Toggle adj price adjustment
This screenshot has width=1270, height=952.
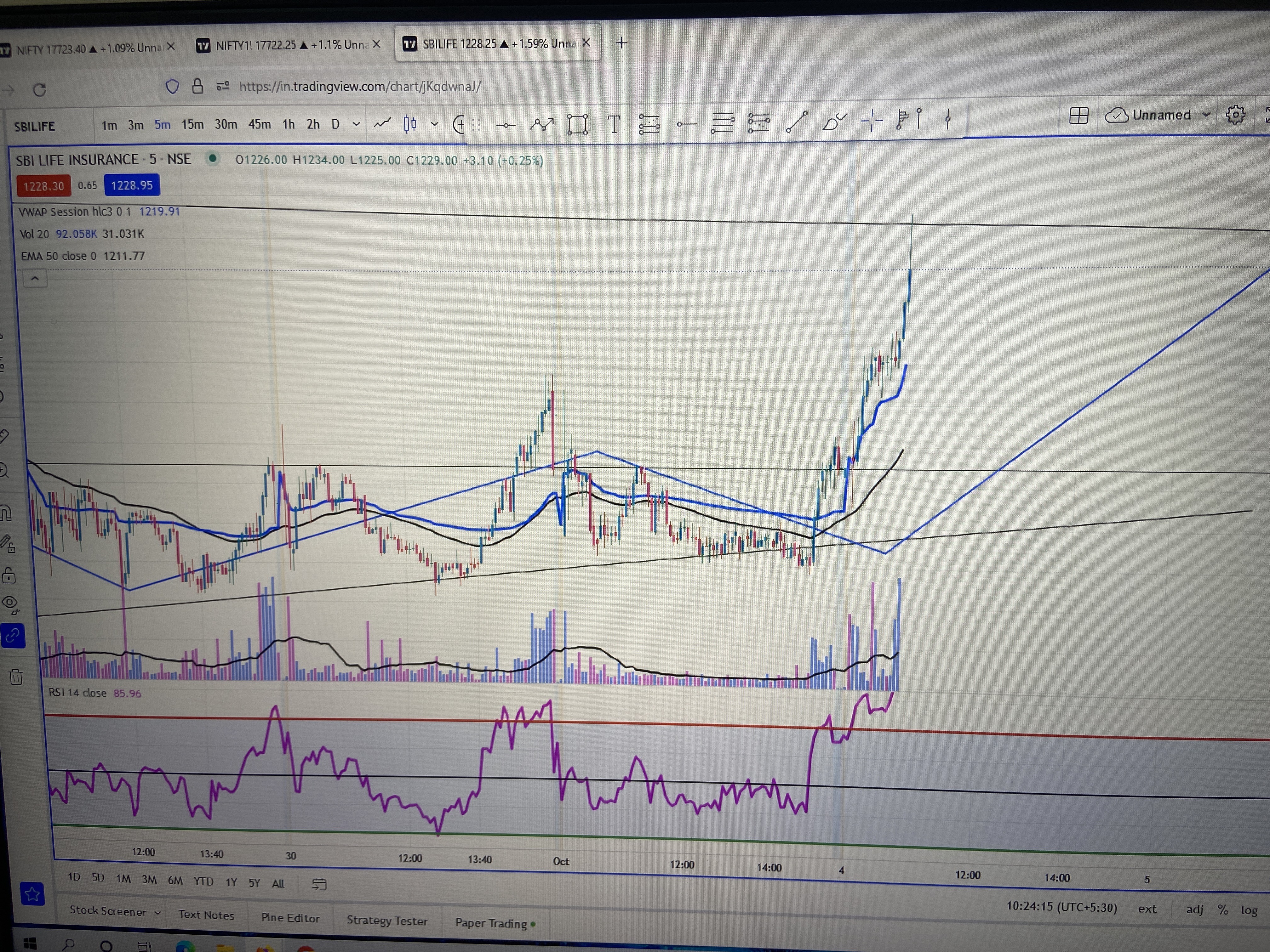pos(1194,909)
